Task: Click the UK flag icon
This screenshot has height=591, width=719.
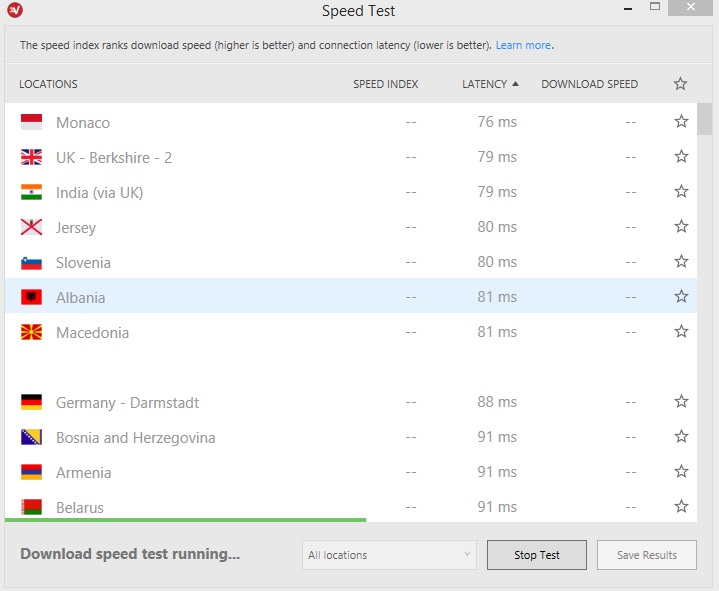Action: (x=31, y=157)
